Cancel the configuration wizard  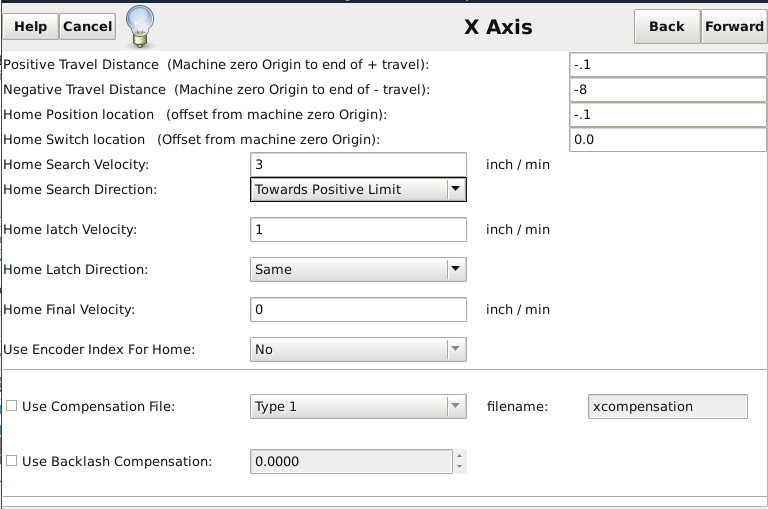(88, 26)
